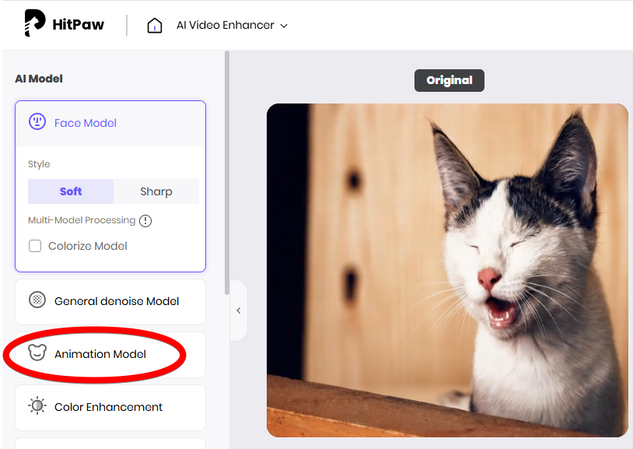This screenshot has width=633, height=449.
Task: Click the Color Enhancement sun icon
Action: click(x=37, y=406)
